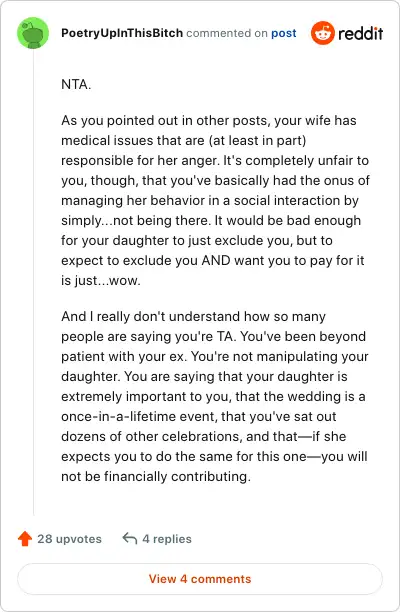The width and height of the screenshot is (400, 612).
Task: Click the last line "not be financially contributing."
Action: pos(156,477)
